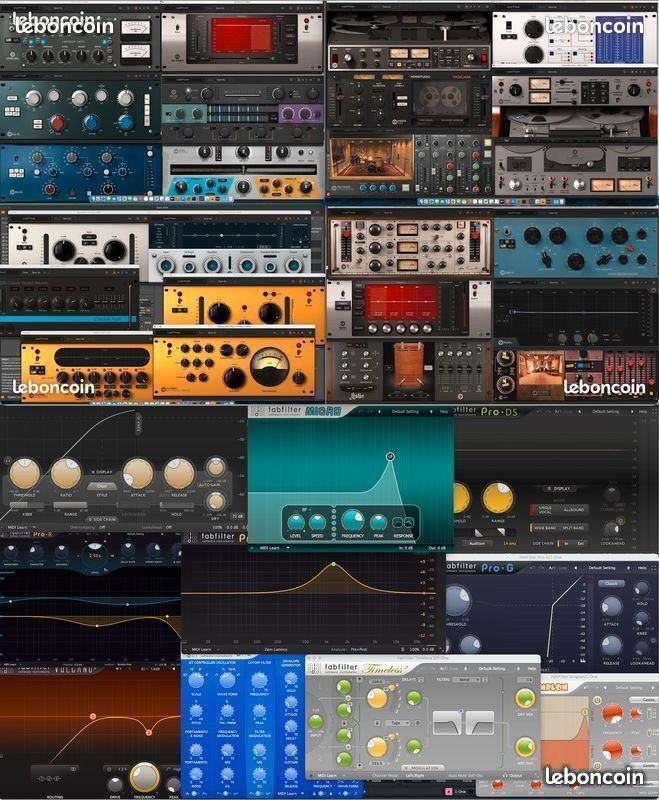Set side chain to In in Pro-DS

click(567, 544)
